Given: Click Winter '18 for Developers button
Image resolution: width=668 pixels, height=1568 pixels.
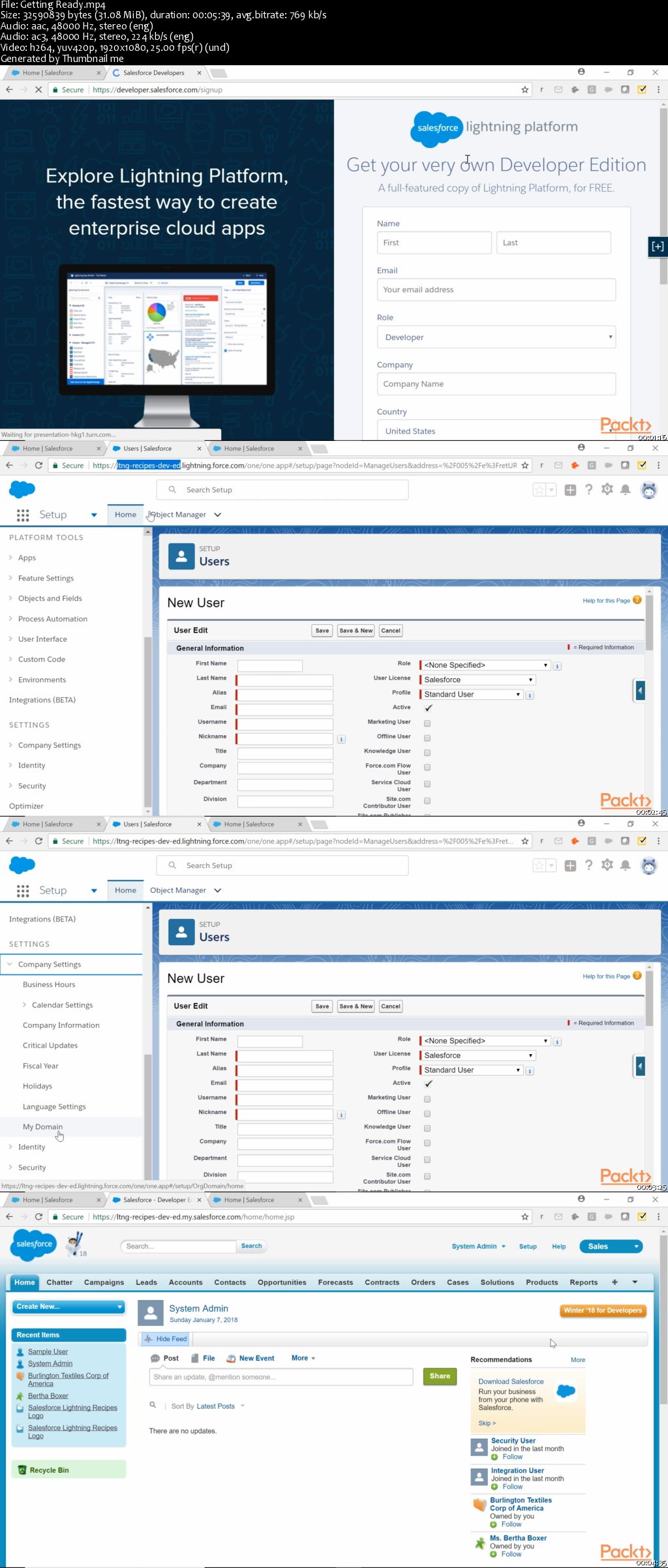Looking at the screenshot, I should pos(603,1310).
